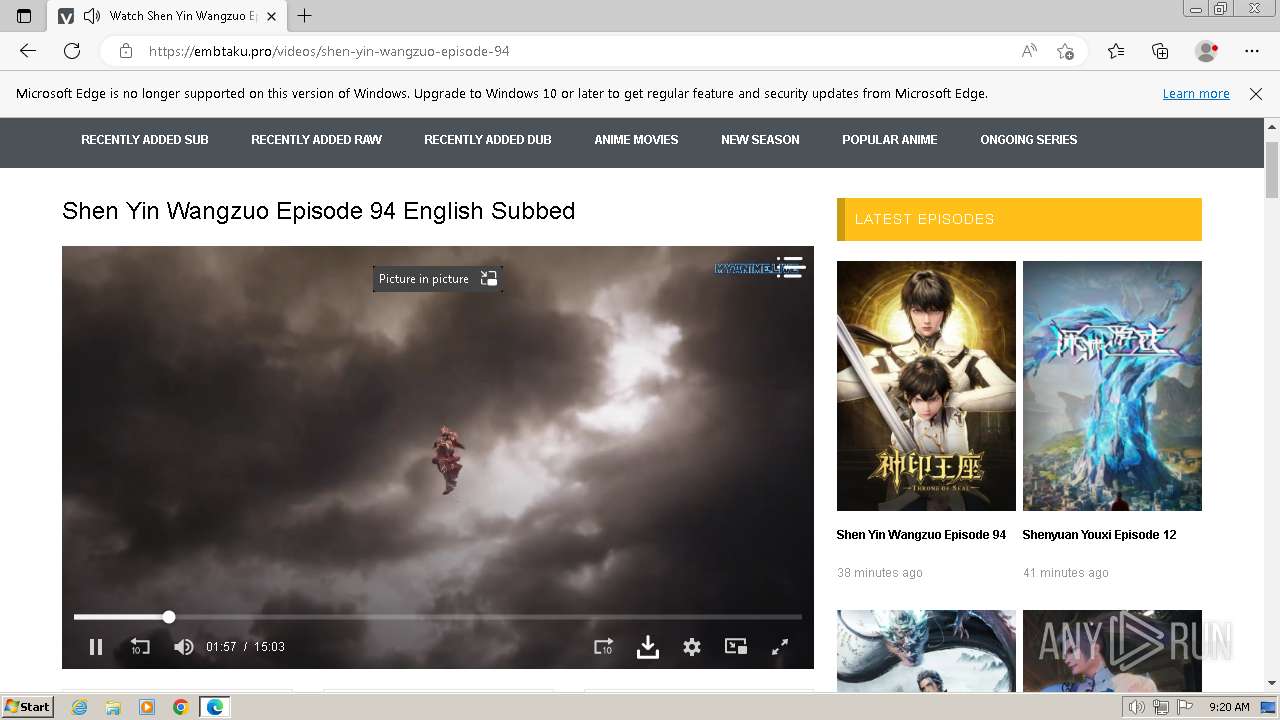Go back to the previous page

28,51
